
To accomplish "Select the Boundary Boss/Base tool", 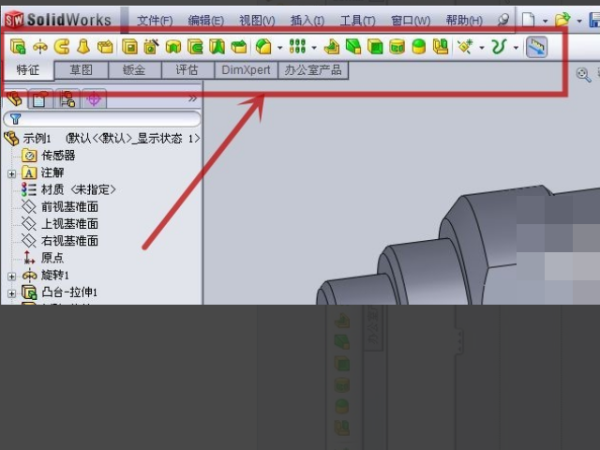I will point(105,47).
